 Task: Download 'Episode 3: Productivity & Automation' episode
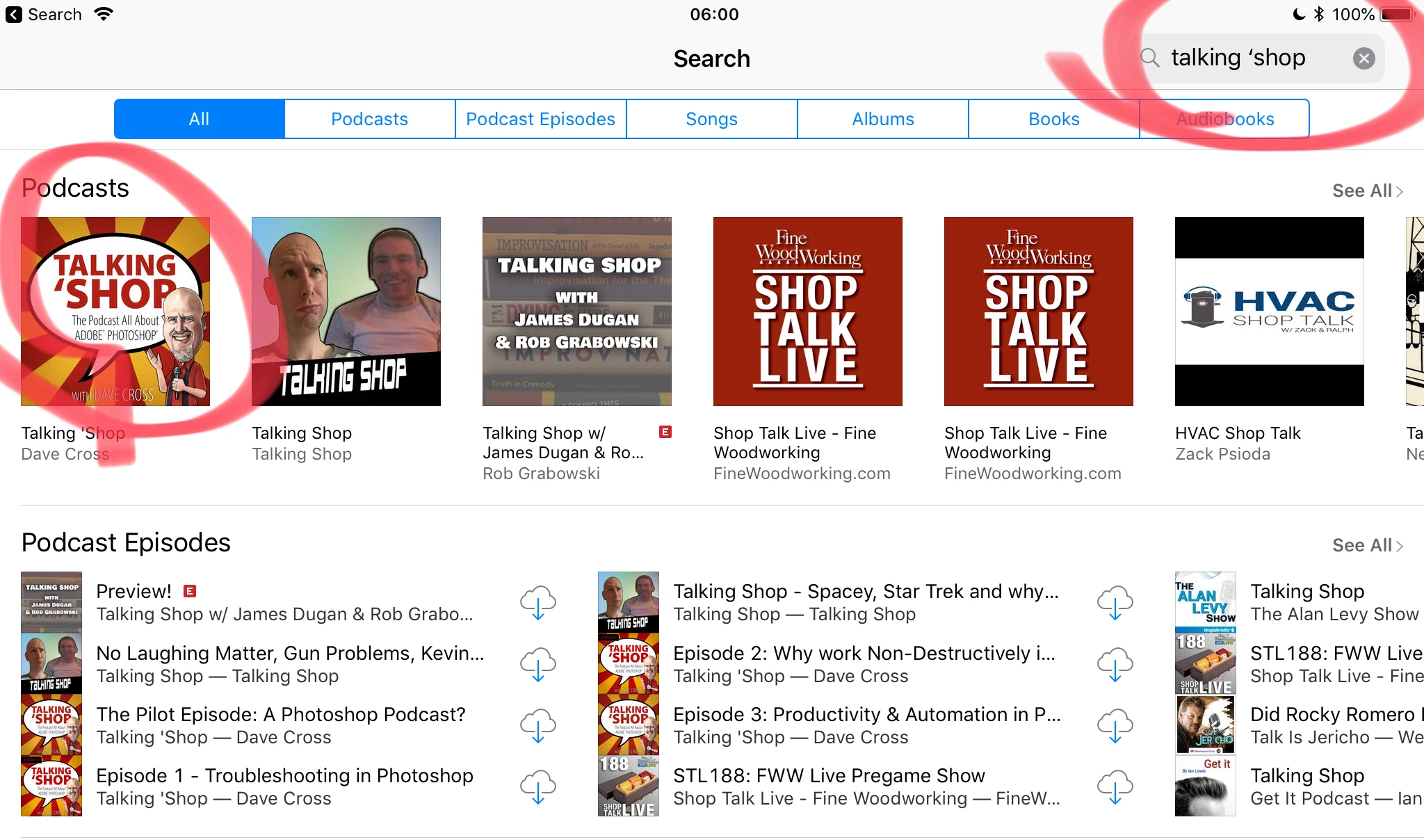click(x=1115, y=725)
